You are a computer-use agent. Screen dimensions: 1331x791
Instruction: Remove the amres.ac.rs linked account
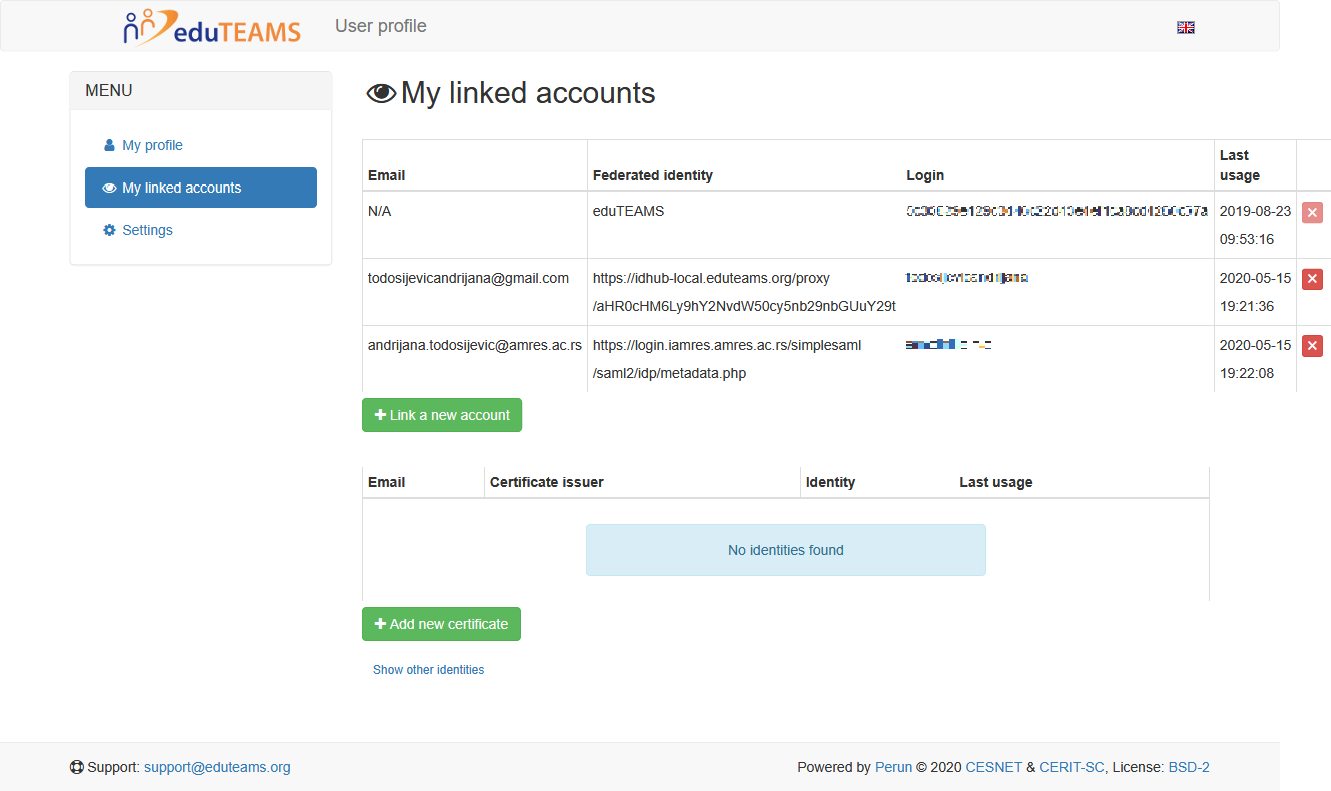1312,346
